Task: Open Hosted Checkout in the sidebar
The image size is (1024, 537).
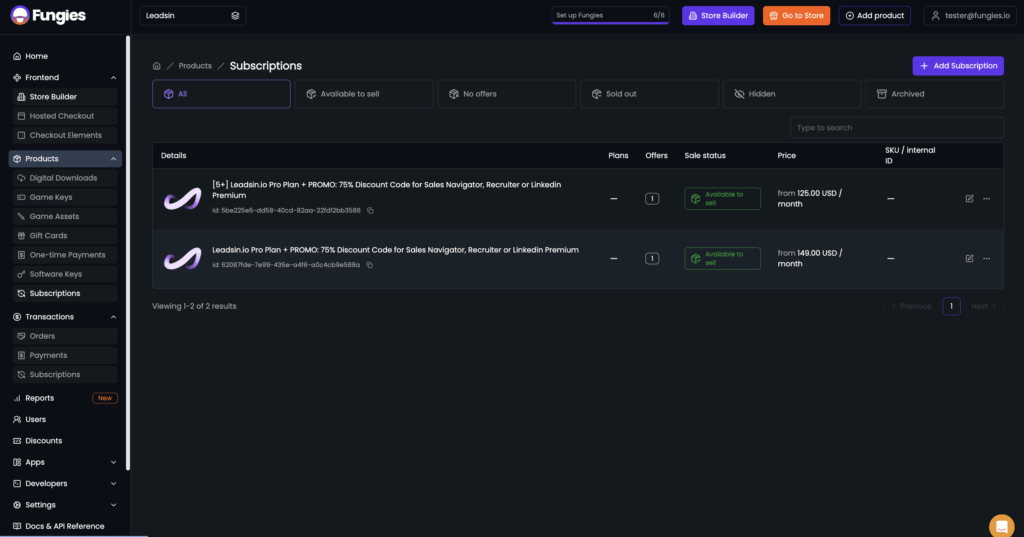Action: (64, 116)
